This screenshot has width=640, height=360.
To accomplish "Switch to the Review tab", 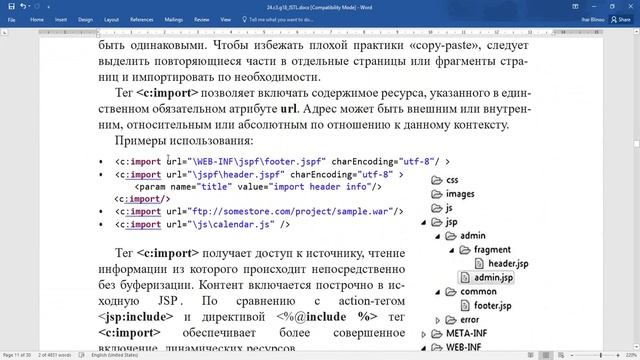I will point(201,20).
